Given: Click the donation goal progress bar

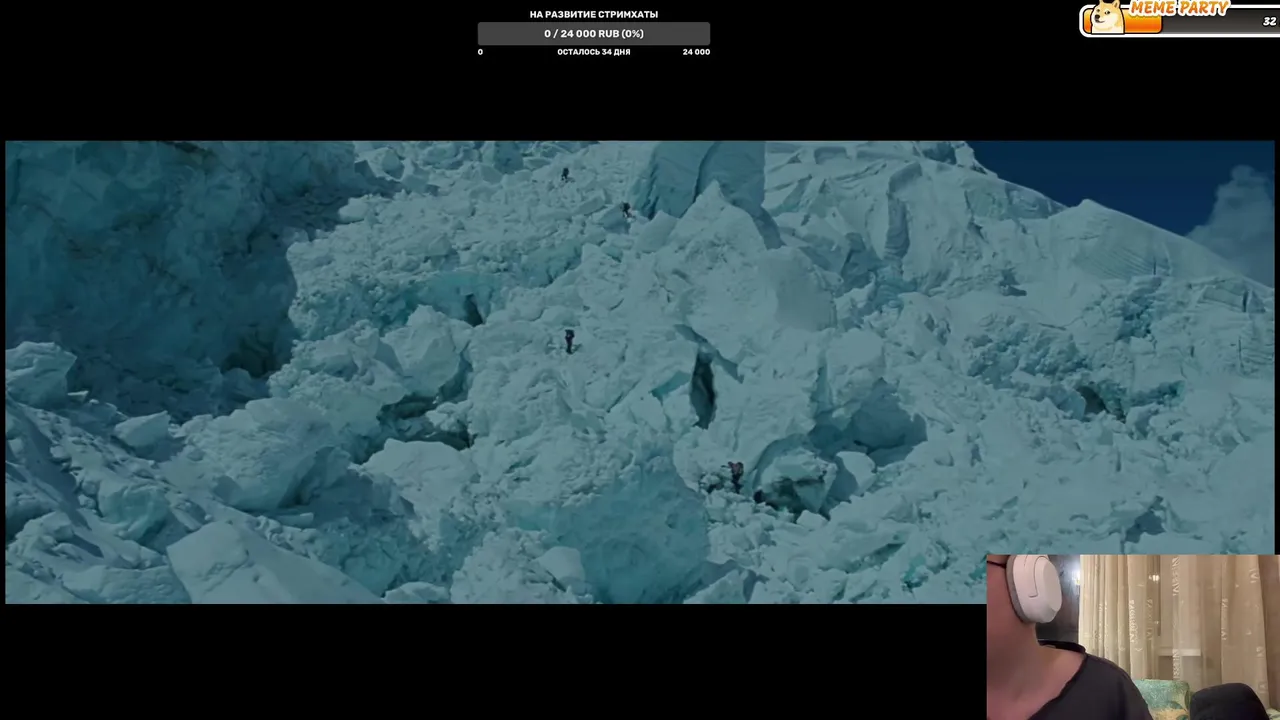Looking at the screenshot, I should point(594,33).
